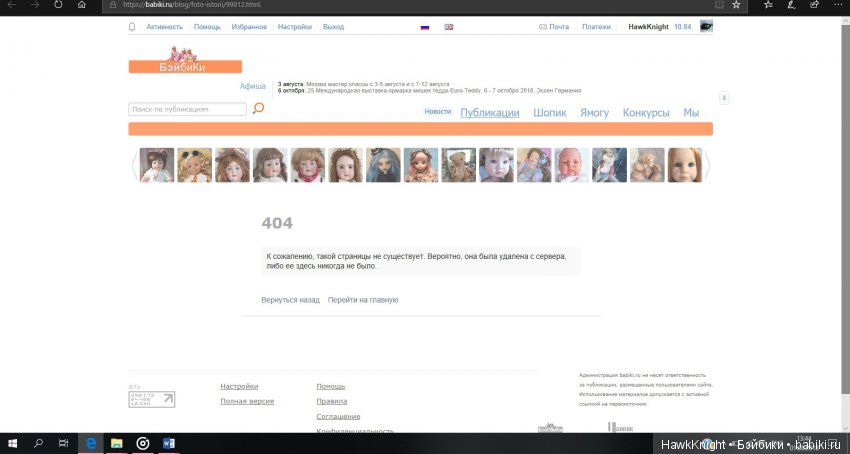Screen dimensions: 850x454
Task: Open the Публикации tab
Action: (489, 113)
